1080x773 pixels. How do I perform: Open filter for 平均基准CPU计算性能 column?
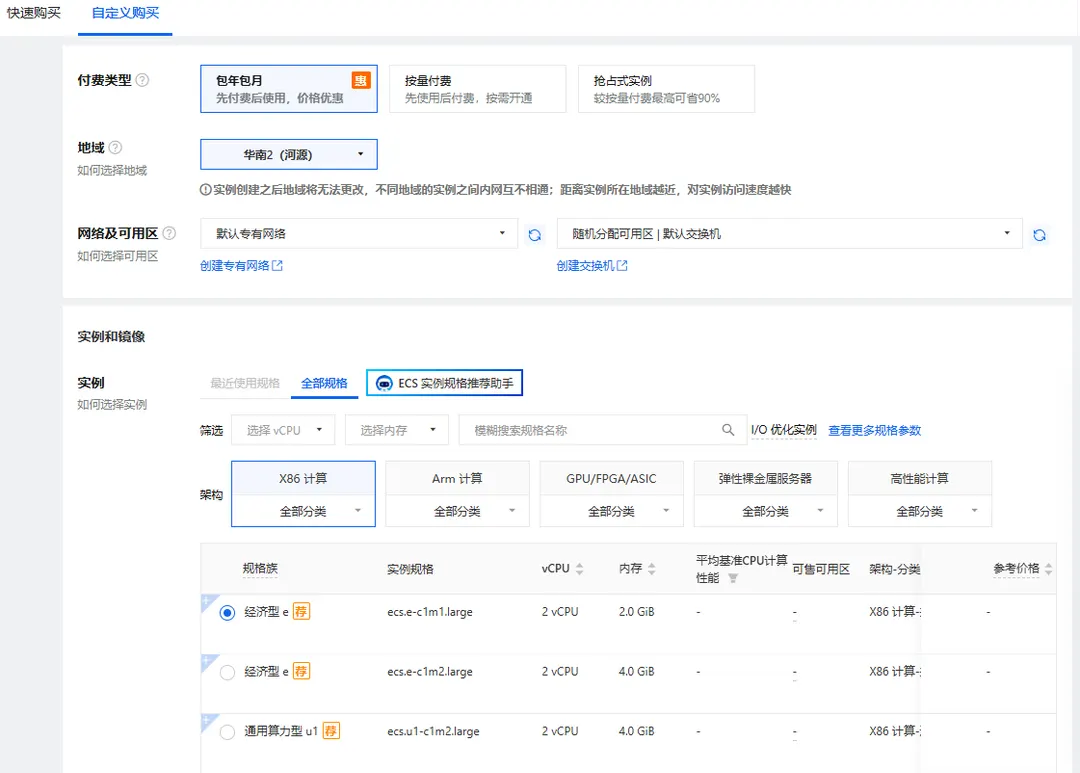pyautogui.click(x=733, y=578)
